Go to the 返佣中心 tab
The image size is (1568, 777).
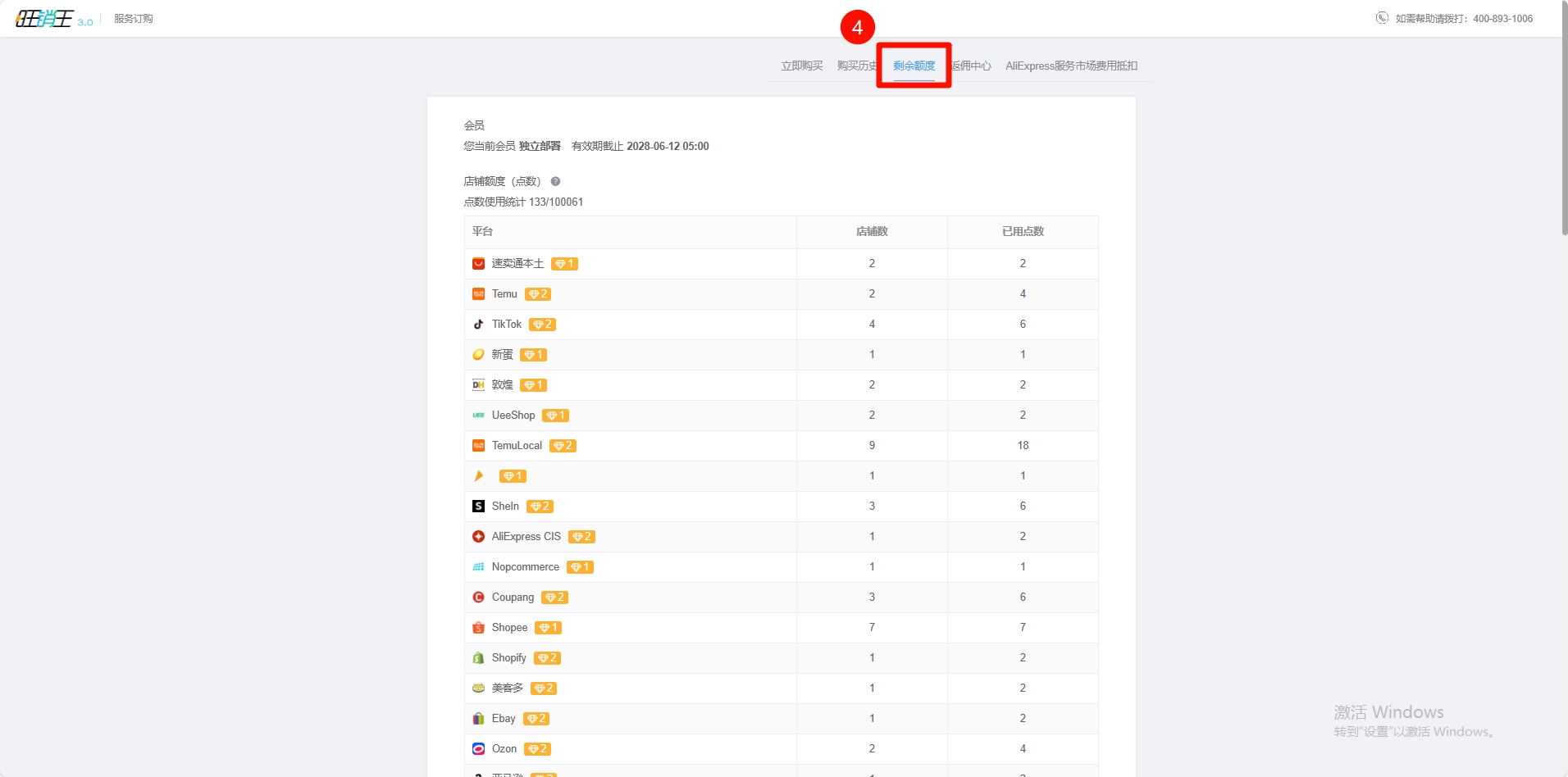pos(973,66)
